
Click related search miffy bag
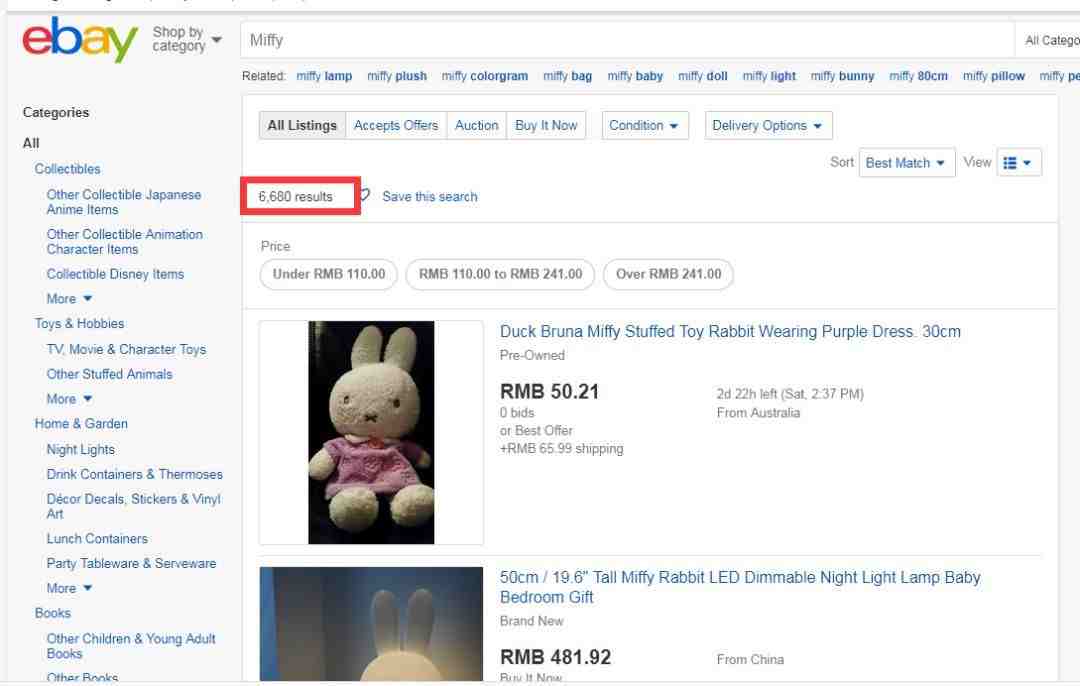tap(568, 76)
